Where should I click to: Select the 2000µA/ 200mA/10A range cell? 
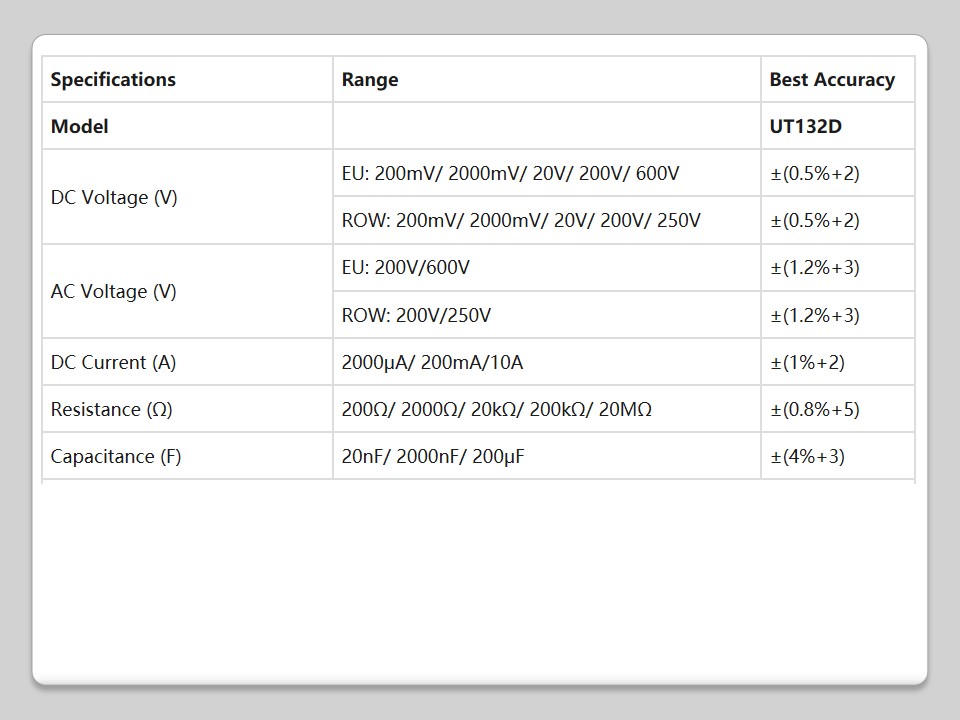(x=432, y=363)
